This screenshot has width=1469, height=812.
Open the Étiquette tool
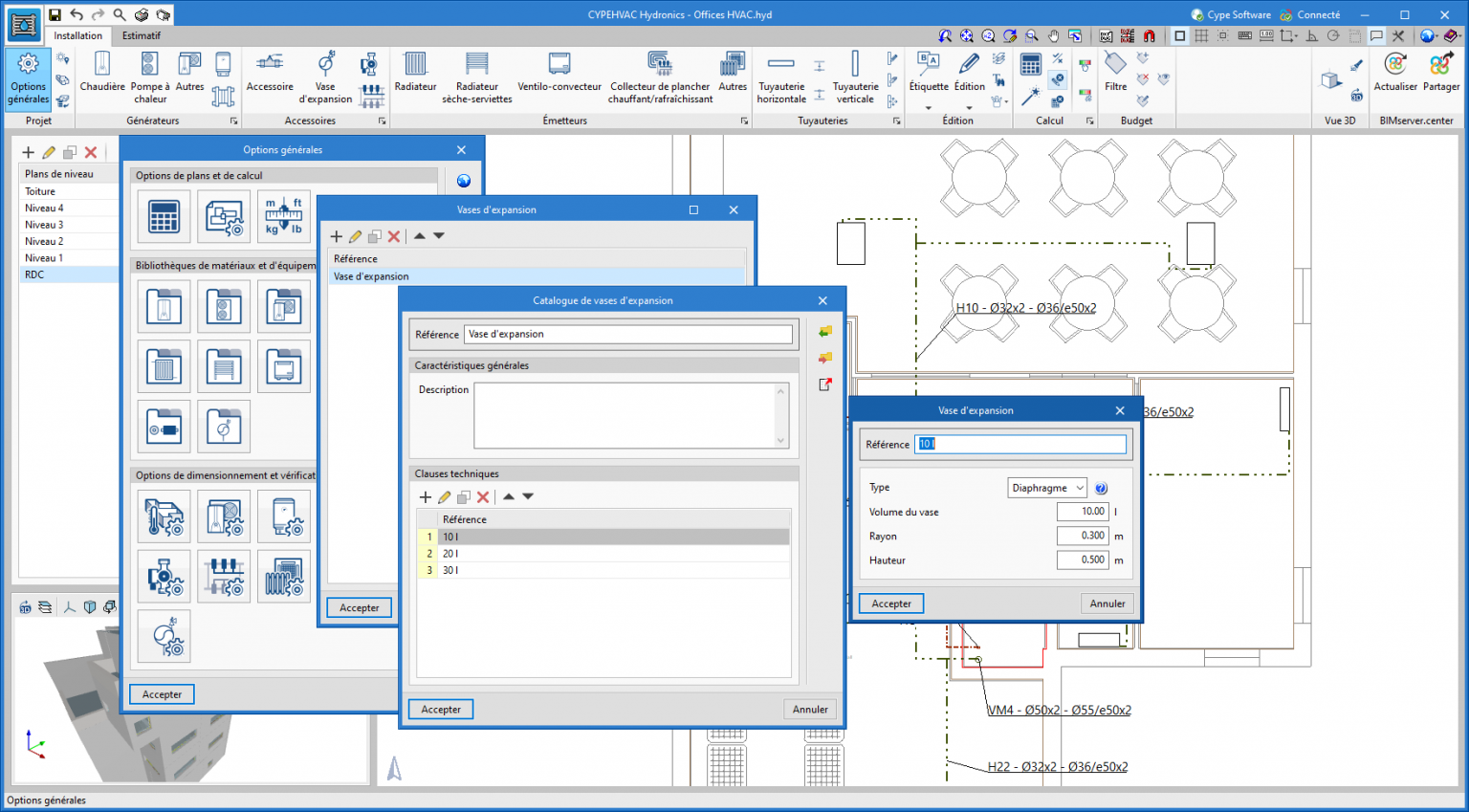click(x=929, y=73)
